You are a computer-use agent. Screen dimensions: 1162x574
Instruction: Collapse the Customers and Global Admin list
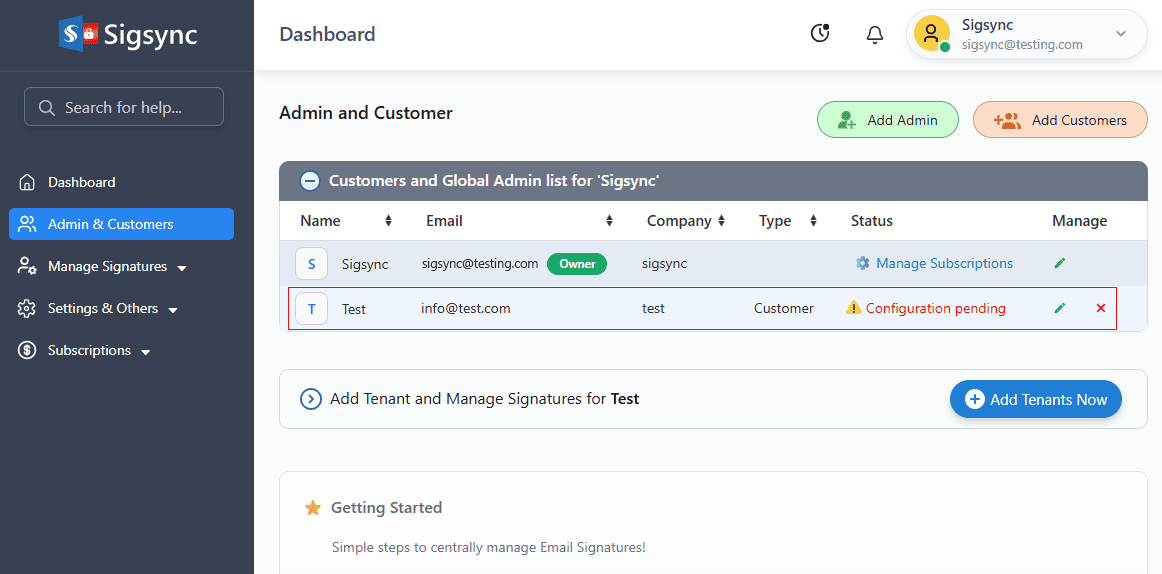click(310, 181)
